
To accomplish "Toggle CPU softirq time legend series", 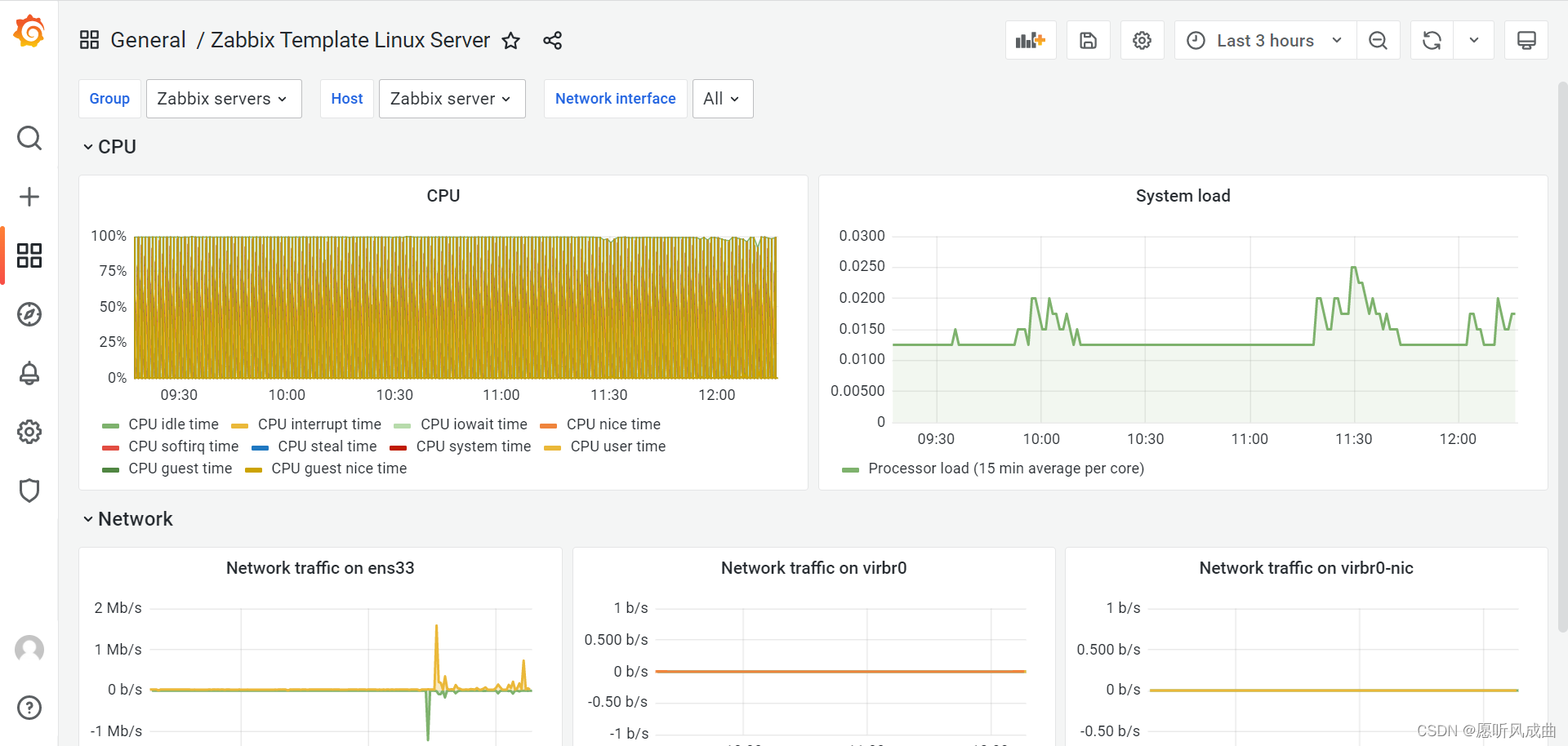I will pos(183,446).
